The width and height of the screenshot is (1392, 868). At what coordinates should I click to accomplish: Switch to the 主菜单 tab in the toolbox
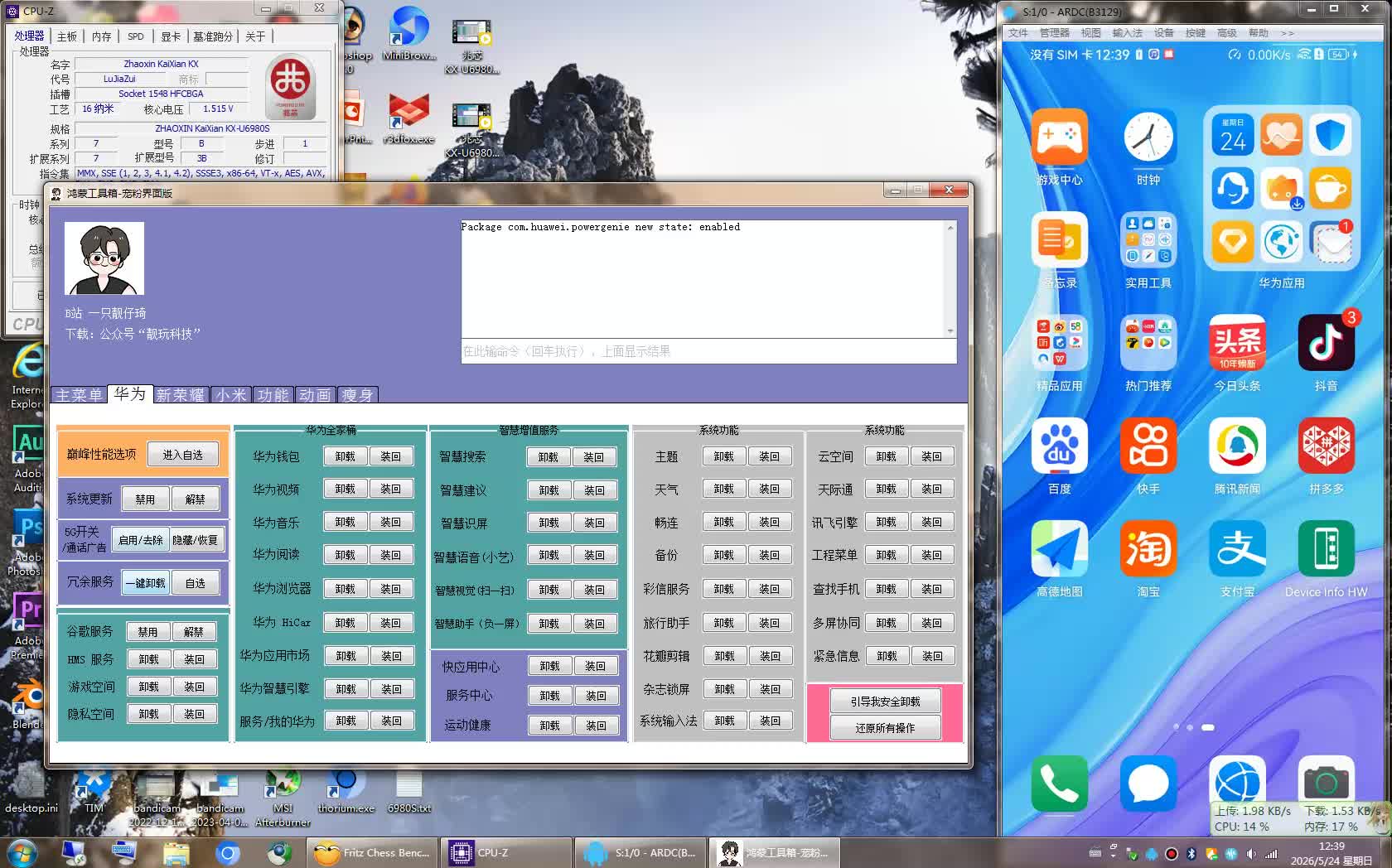click(x=79, y=395)
